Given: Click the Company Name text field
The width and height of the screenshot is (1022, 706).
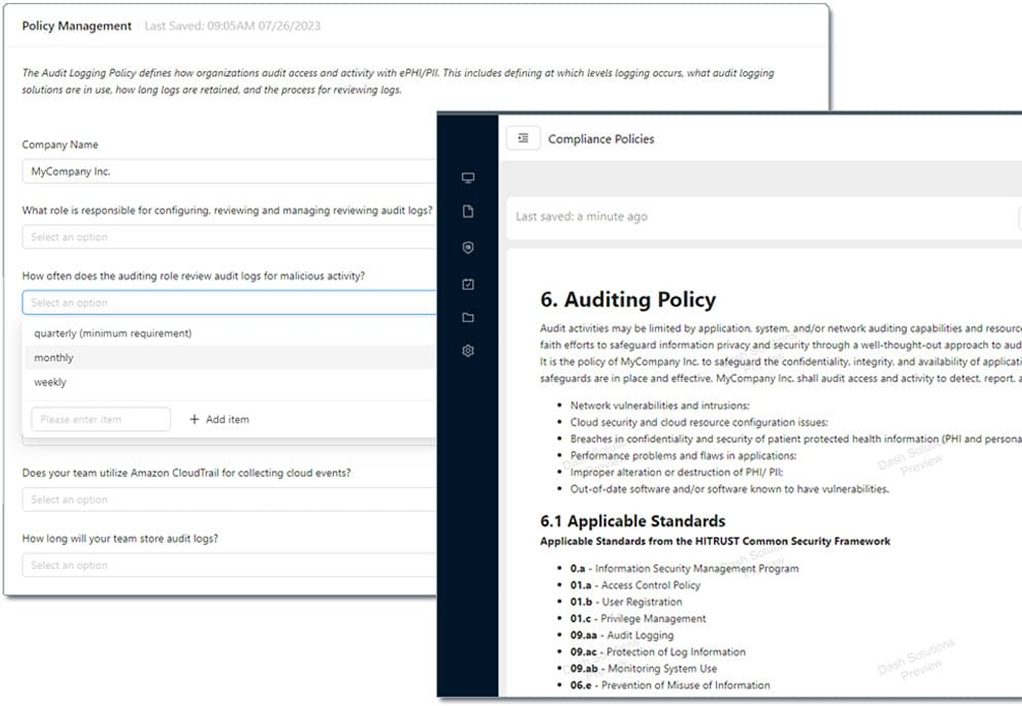Looking at the screenshot, I should [x=229, y=171].
